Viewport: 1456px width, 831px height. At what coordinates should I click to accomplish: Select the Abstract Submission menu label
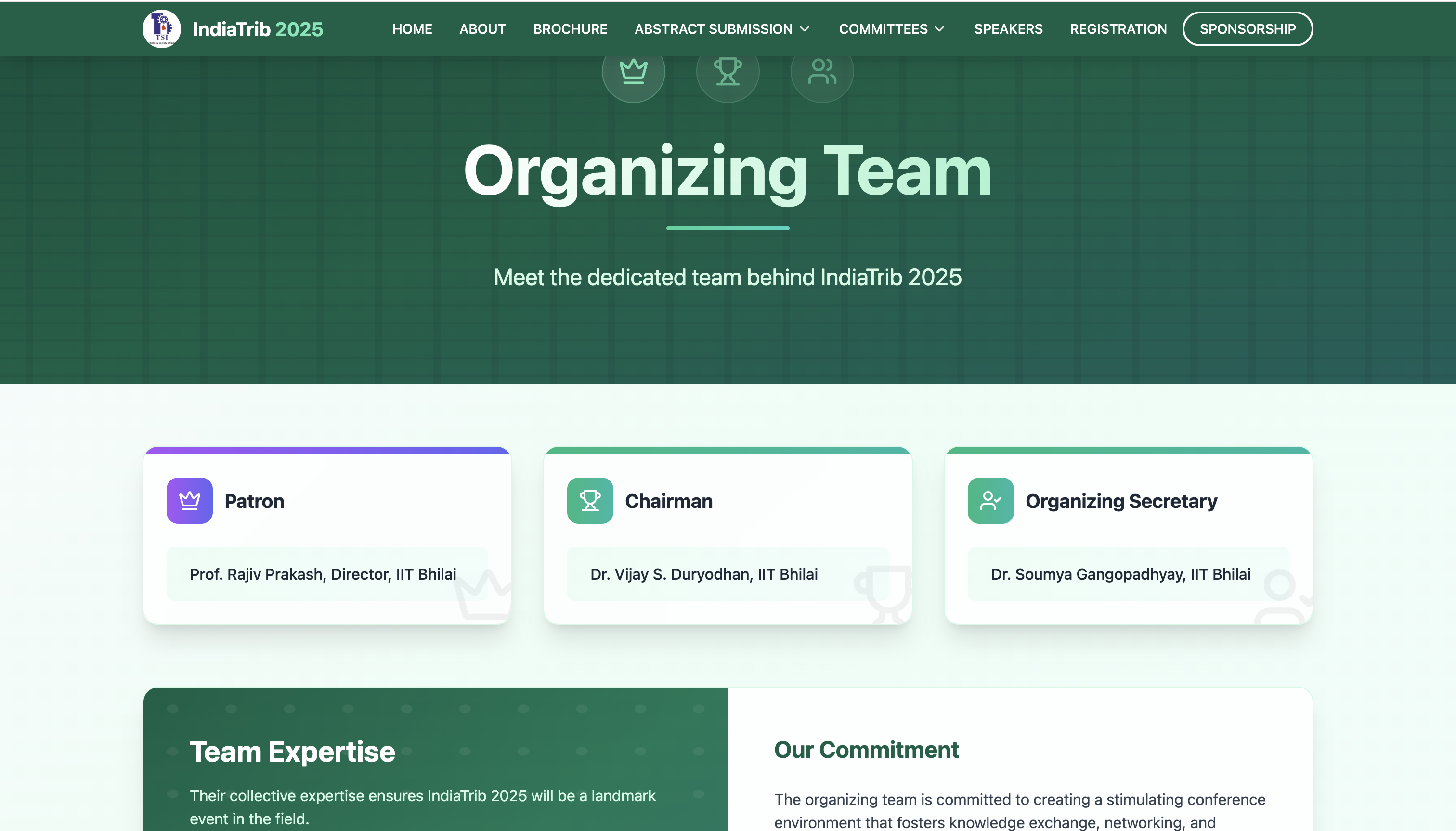[x=714, y=29]
